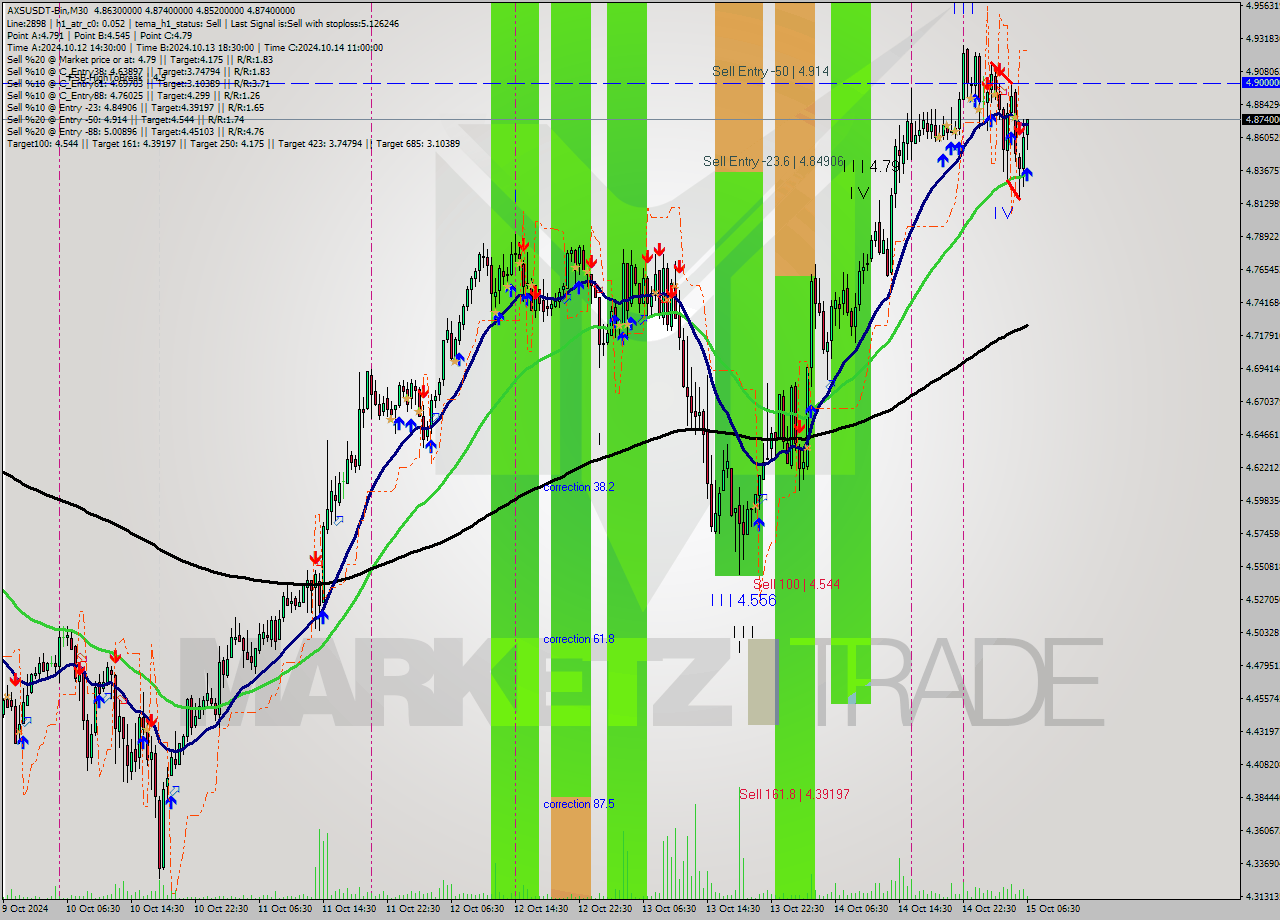Click the '9 Oct 2024' date label

pos(27,909)
